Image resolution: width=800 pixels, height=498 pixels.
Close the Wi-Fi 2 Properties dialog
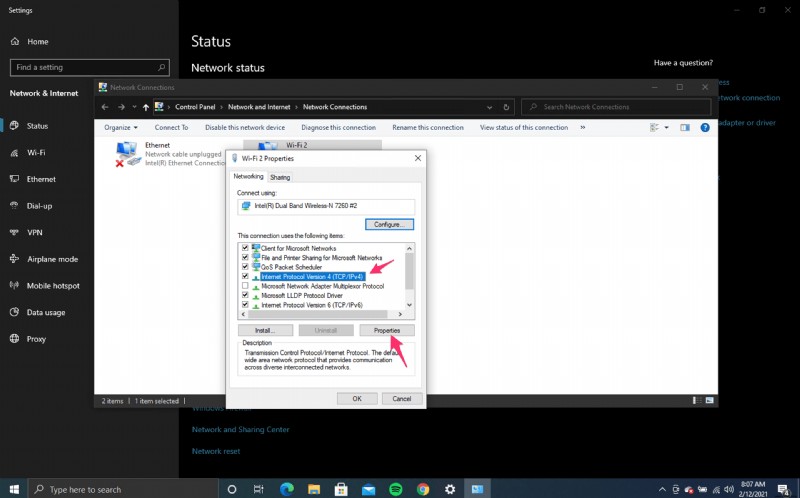pos(418,158)
